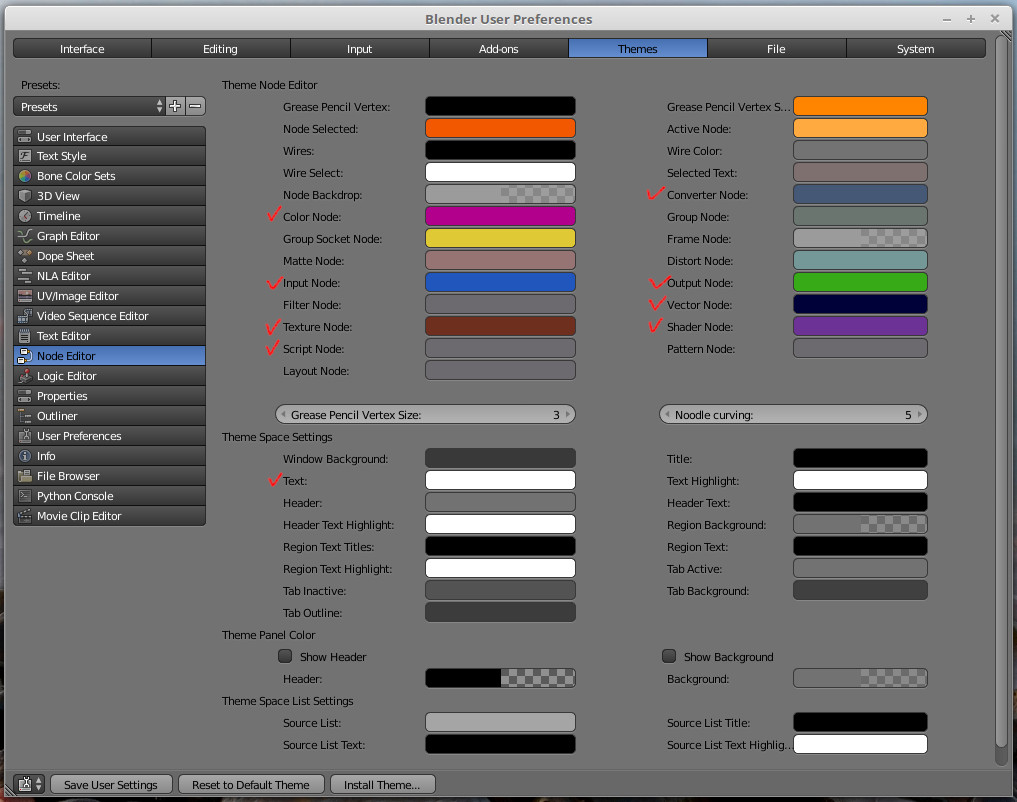Viewport: 1017px width, 802px height.
Task: Remove the theme preset with minus
Action: pyautogui.click(x=195, y=106)
